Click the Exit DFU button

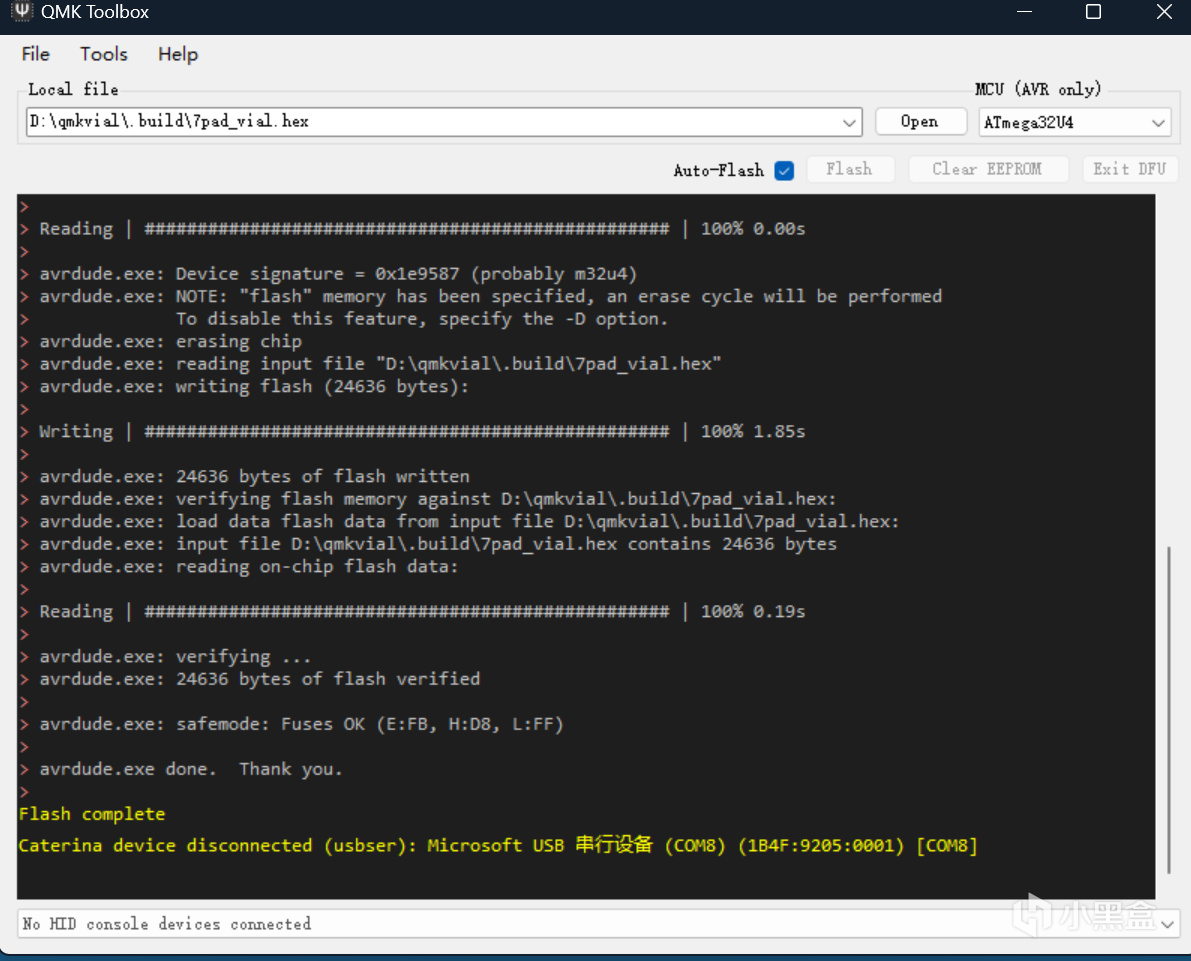[1129, 169]
